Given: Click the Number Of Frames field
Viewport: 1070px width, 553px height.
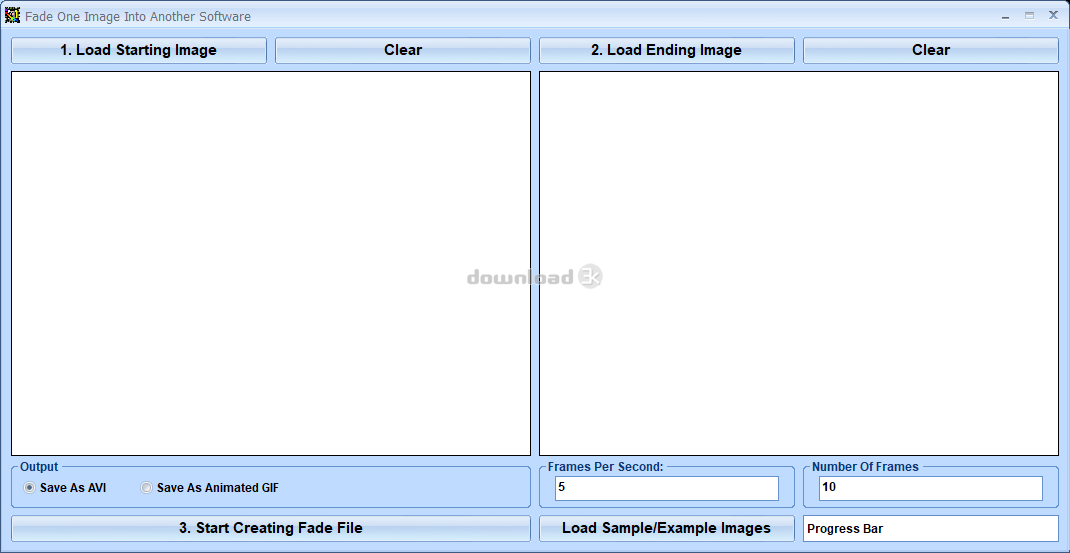Looking at the screenshot, I should point(931,488).
